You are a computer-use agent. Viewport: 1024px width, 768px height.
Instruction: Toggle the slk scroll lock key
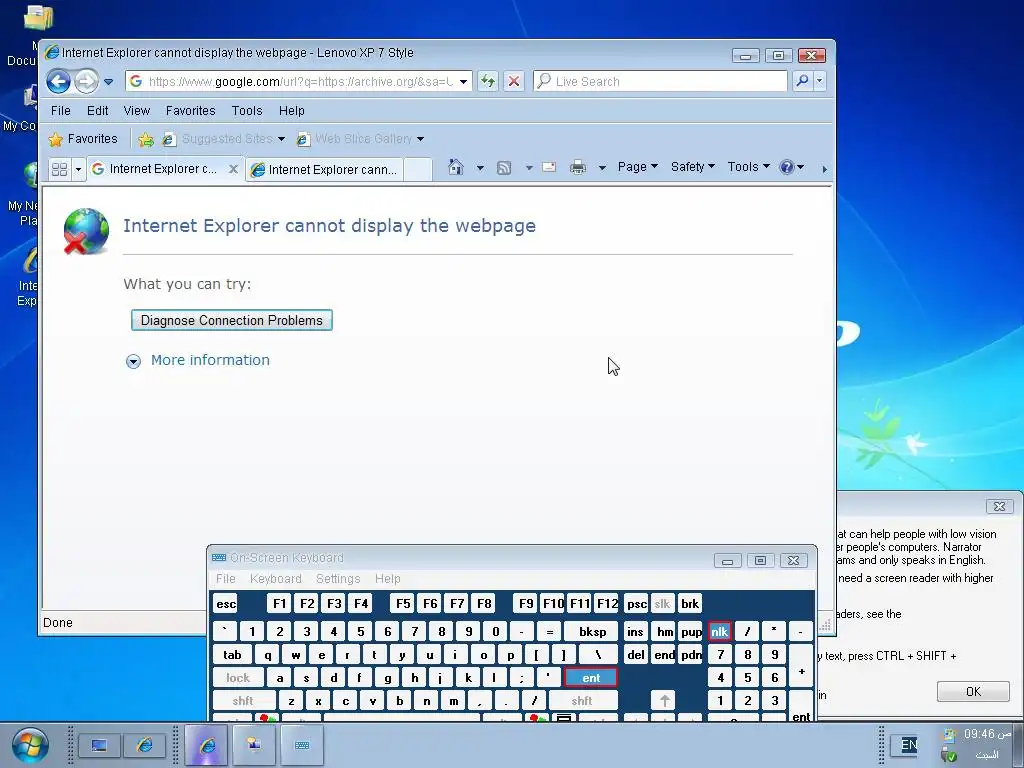662,603
